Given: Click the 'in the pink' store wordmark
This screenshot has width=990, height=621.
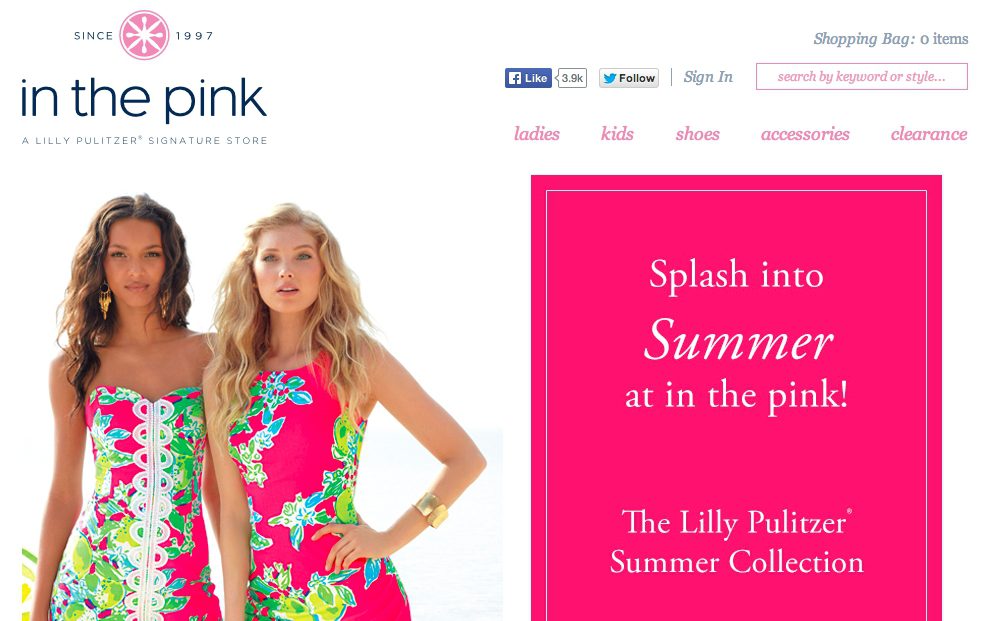Looking at the screenshot, I should 144,100.
